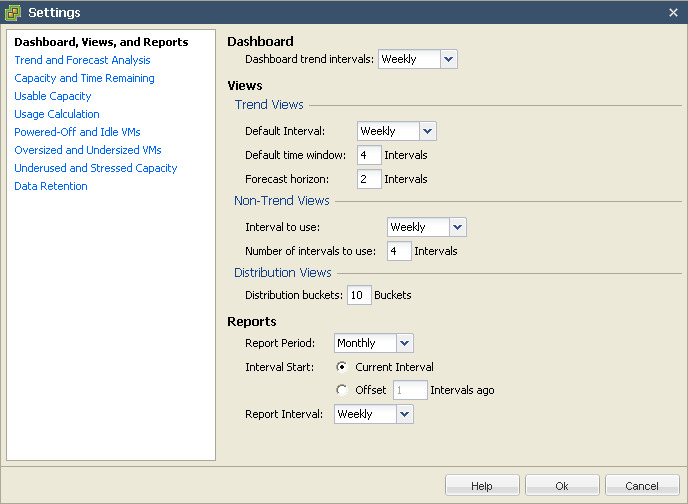Select Usable Capacity in the sidebar
This screenshot has height=504, width=688.
point(53,96)
